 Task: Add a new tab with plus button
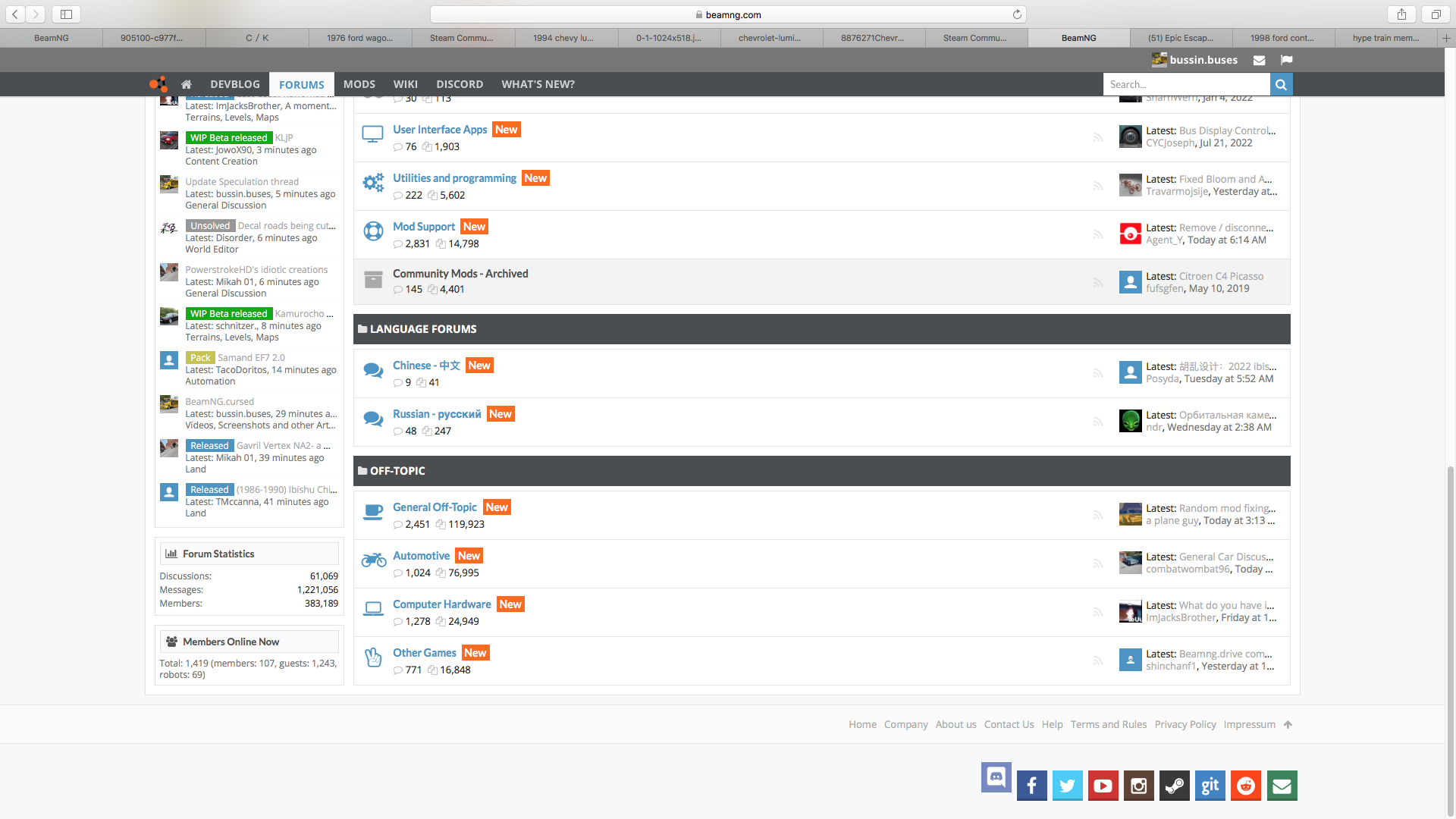1446,38
